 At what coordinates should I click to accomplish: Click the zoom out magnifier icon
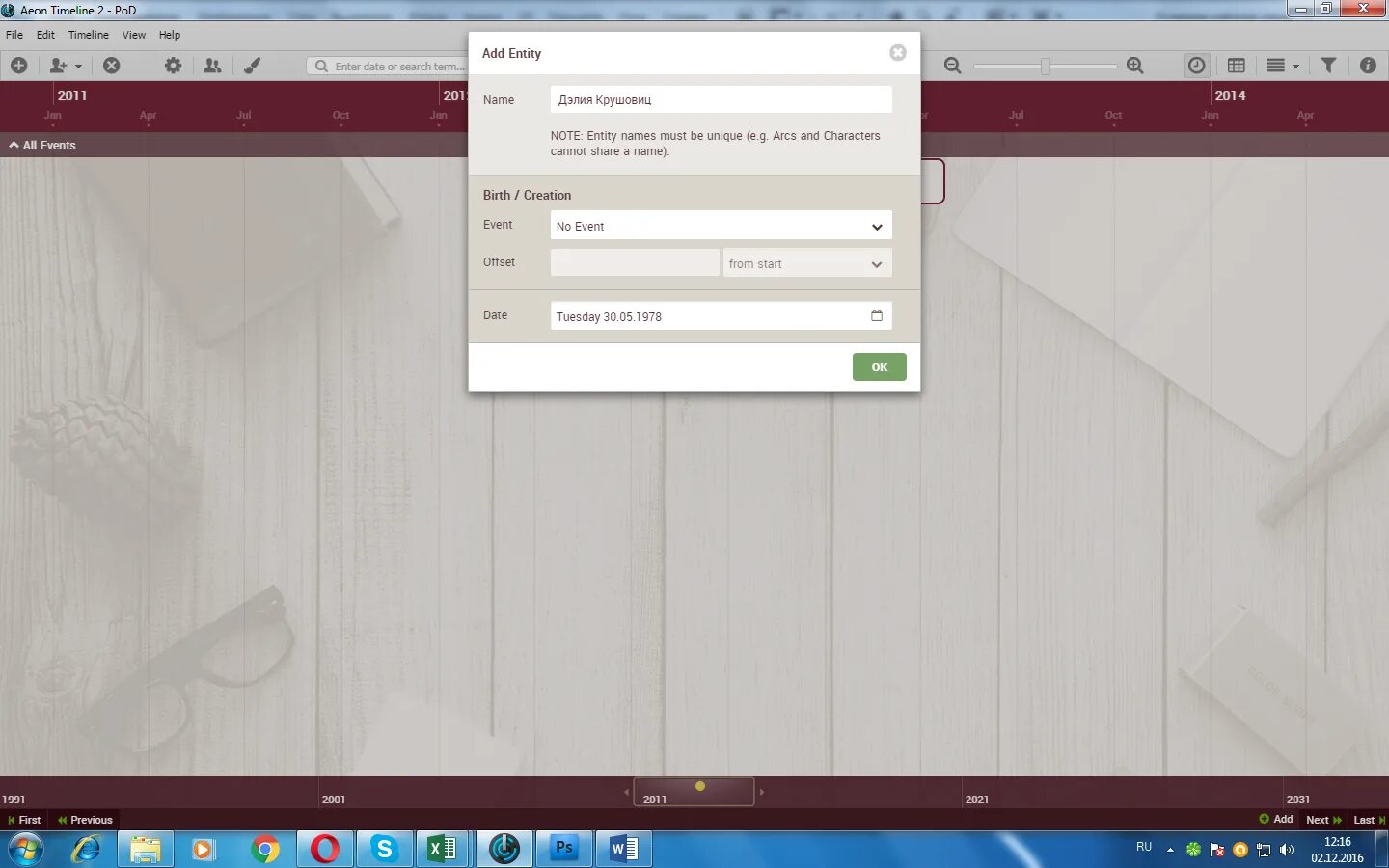coord(953,66)
